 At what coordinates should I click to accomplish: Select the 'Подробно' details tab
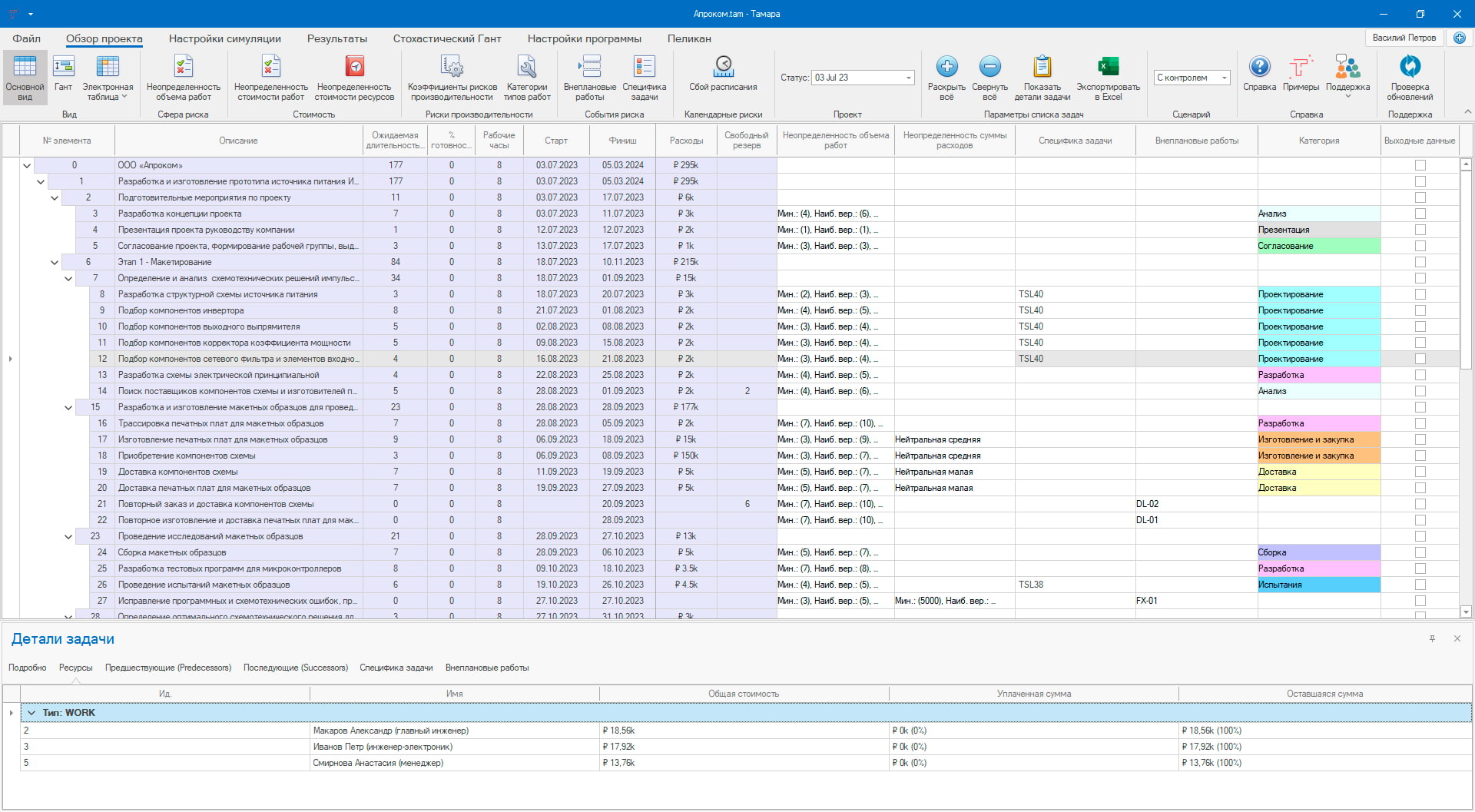point(28,668)
